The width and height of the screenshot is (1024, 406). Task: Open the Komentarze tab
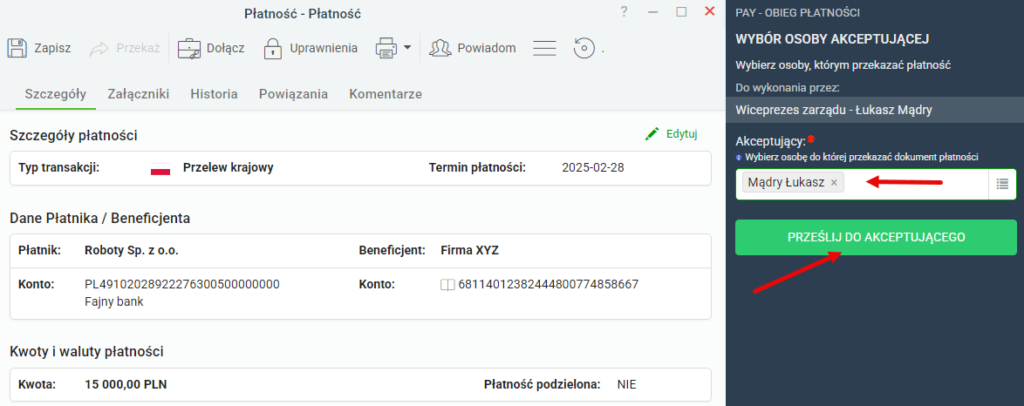tap(385, 94)
